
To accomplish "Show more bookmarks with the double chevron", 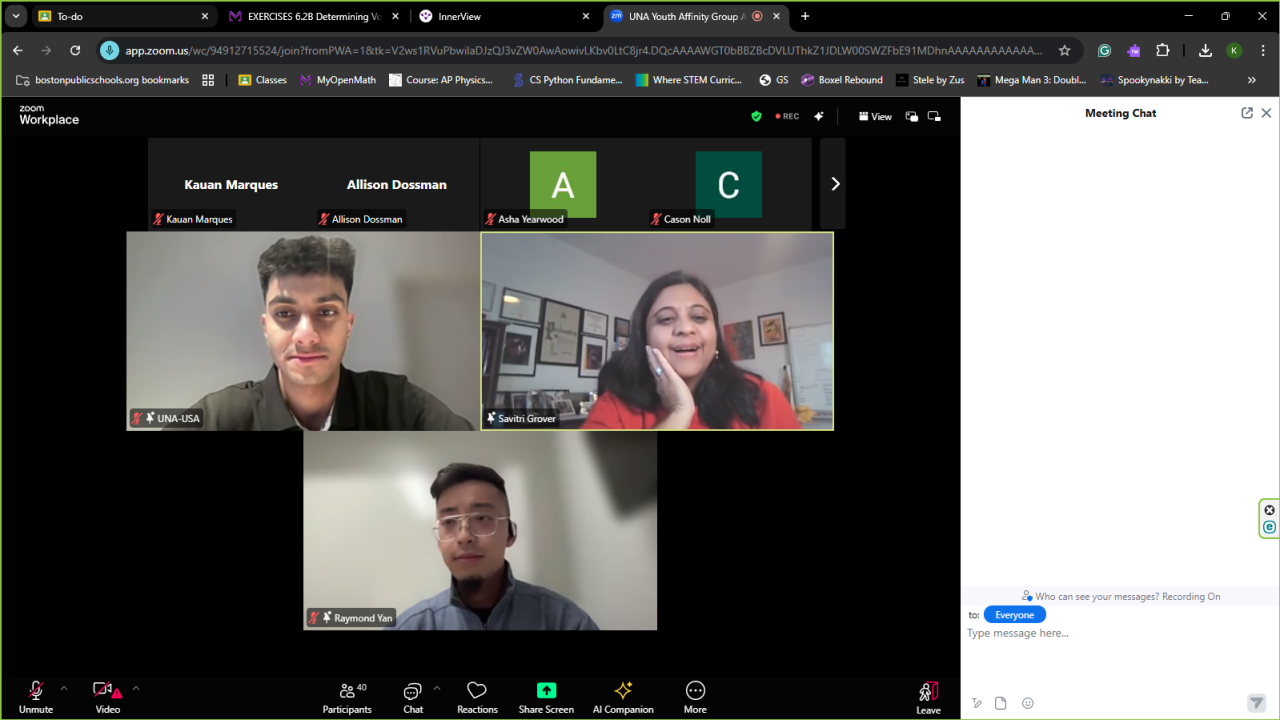I will tap(1251, 80).
